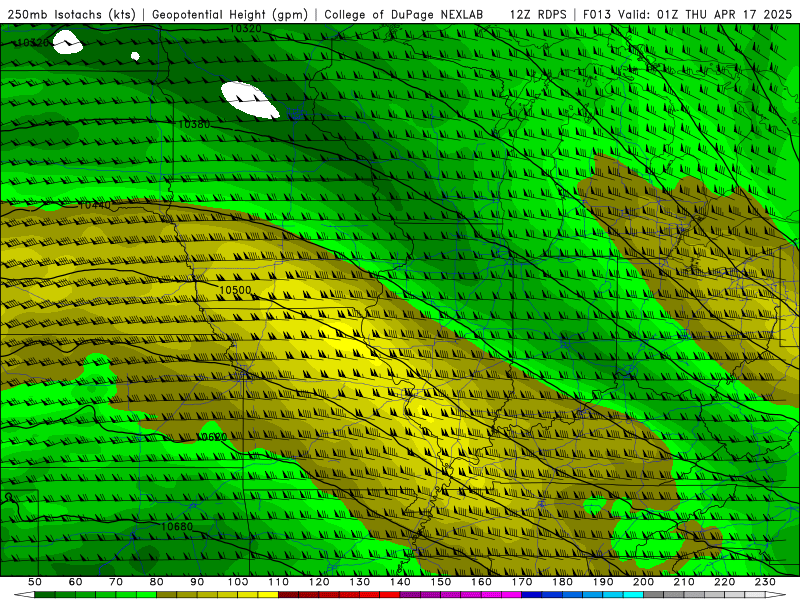Click the 90 value on the color scale
The width and height of the screenshot is (800, 600).
[x=197, y=582]
